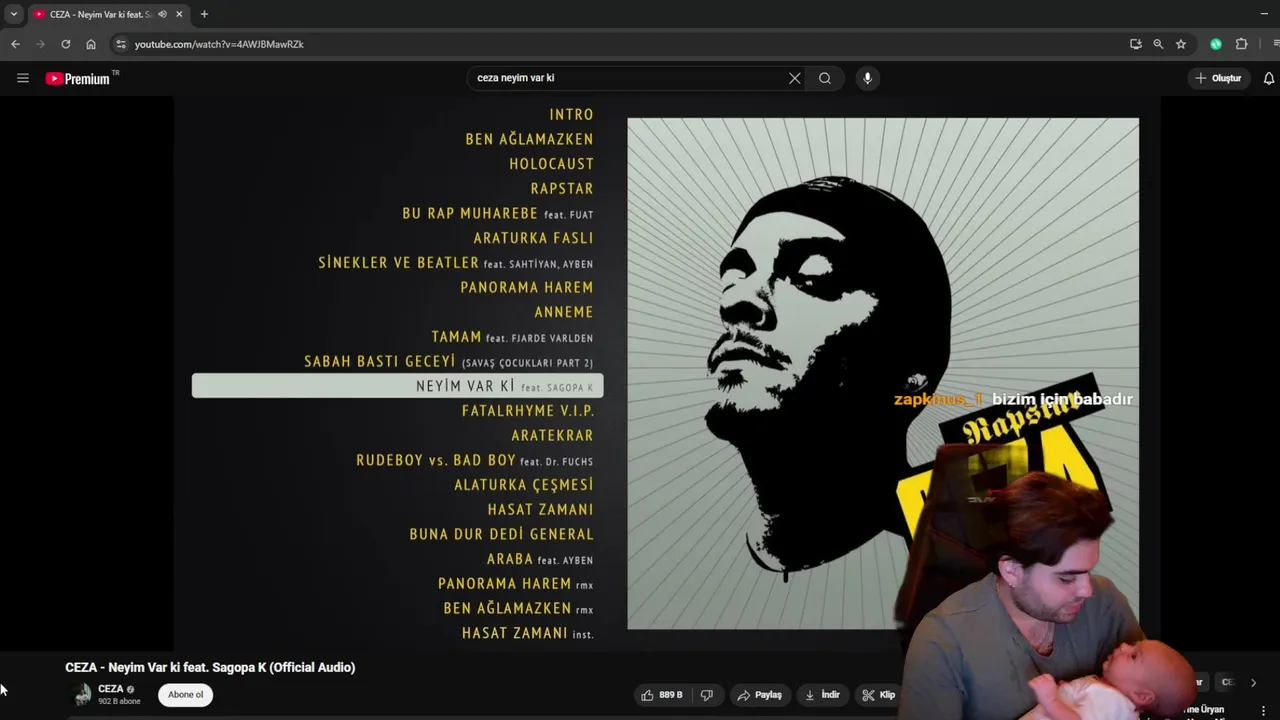Click the HASAT ZAMANI inst. track text
Screen dimensions: 1280x720
[528, 633]
